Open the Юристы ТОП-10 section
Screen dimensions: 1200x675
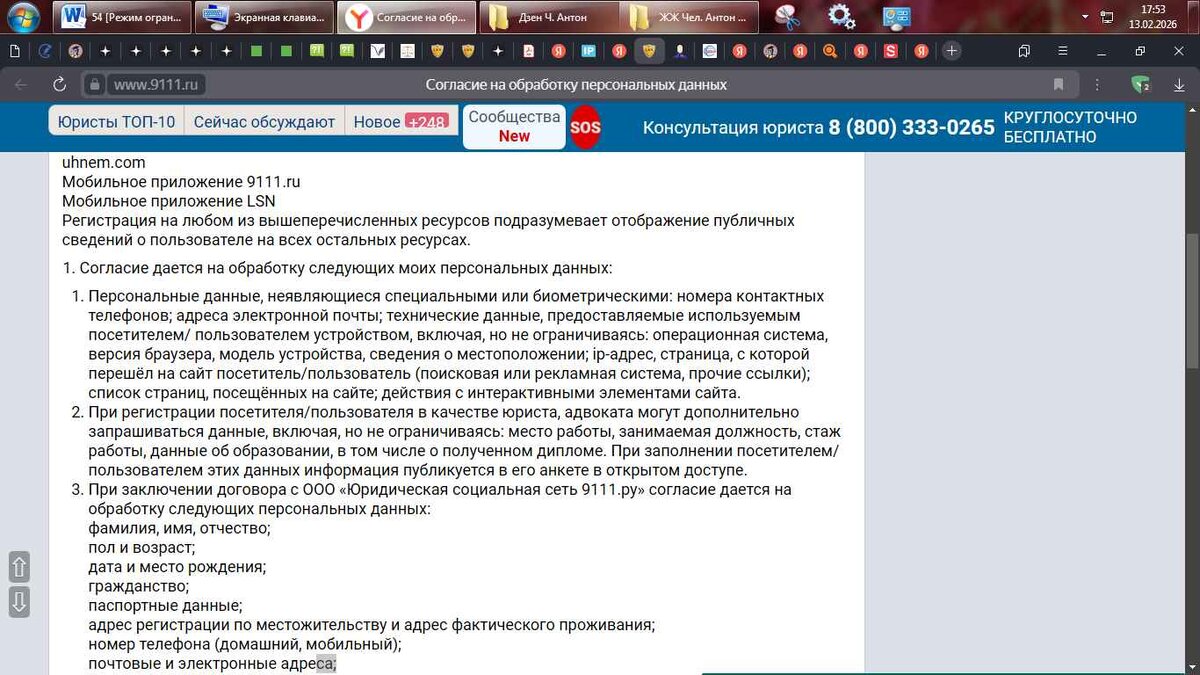[116, 122]
